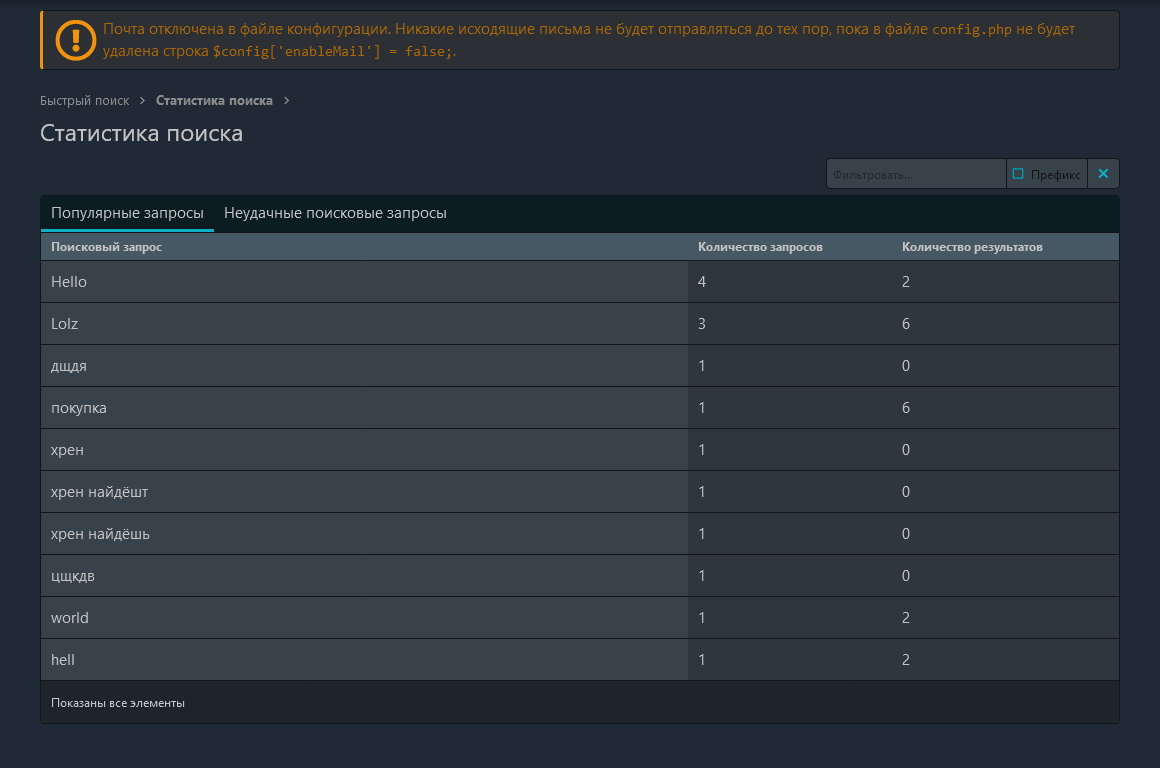Select the хрен найдёшь query row
Viewport: 1160px width, 768px height.
coord(100,534)
